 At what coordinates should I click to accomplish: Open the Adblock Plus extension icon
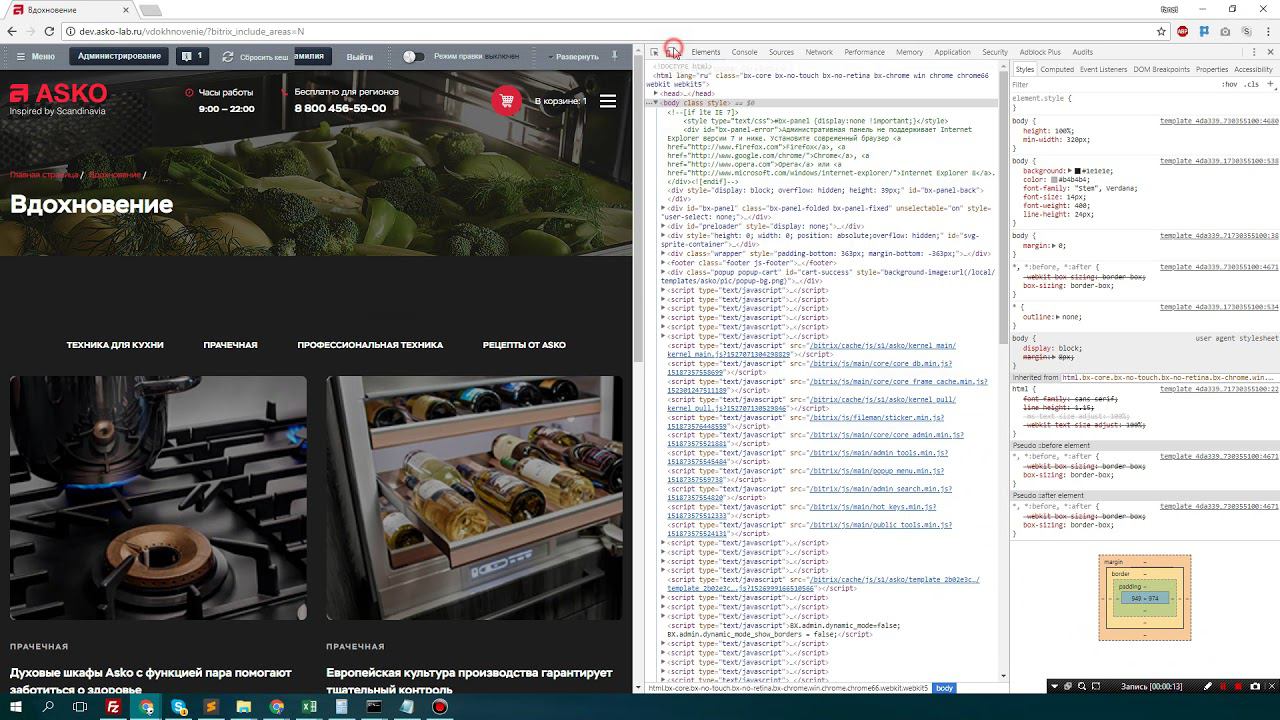(x=1184, y=31)
